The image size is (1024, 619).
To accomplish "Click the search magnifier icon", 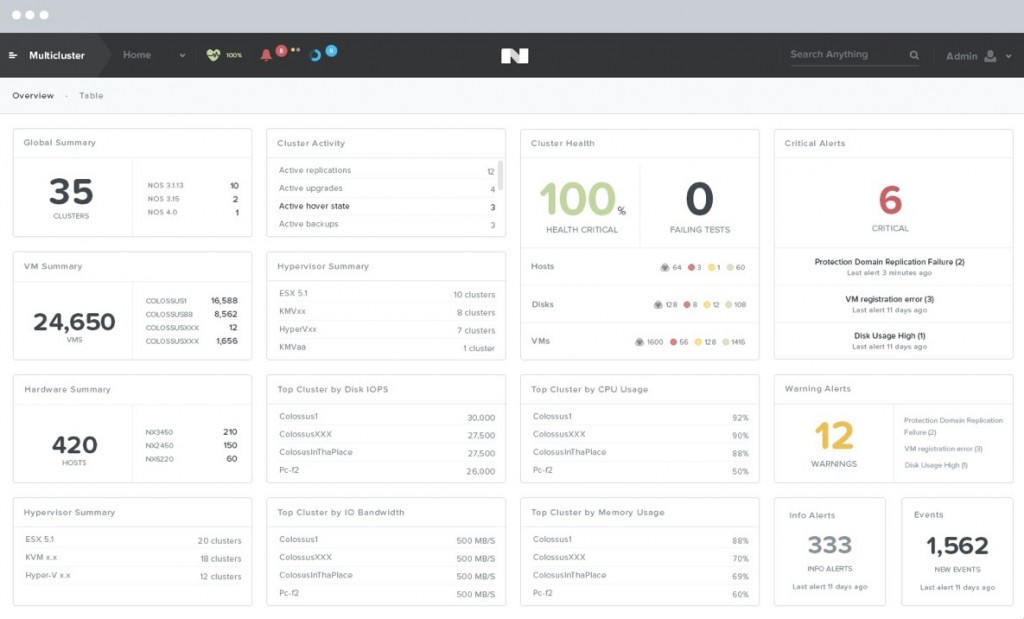I will (x=914, y=55).
